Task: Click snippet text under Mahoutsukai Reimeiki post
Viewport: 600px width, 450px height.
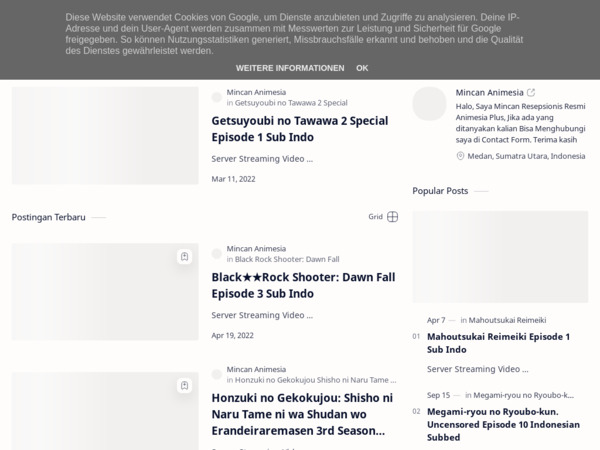Action: pos(478,369)
